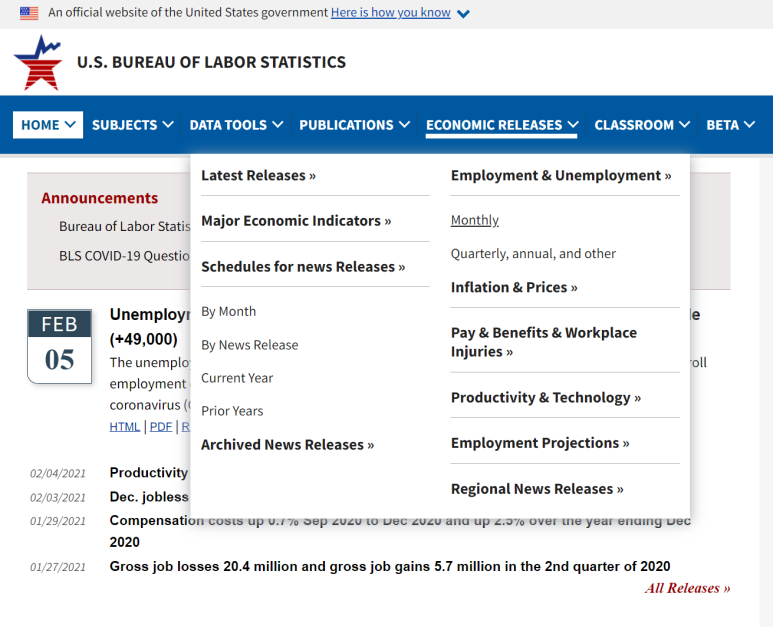Open the SUBJECTS menu

click(x=133, y=125)
